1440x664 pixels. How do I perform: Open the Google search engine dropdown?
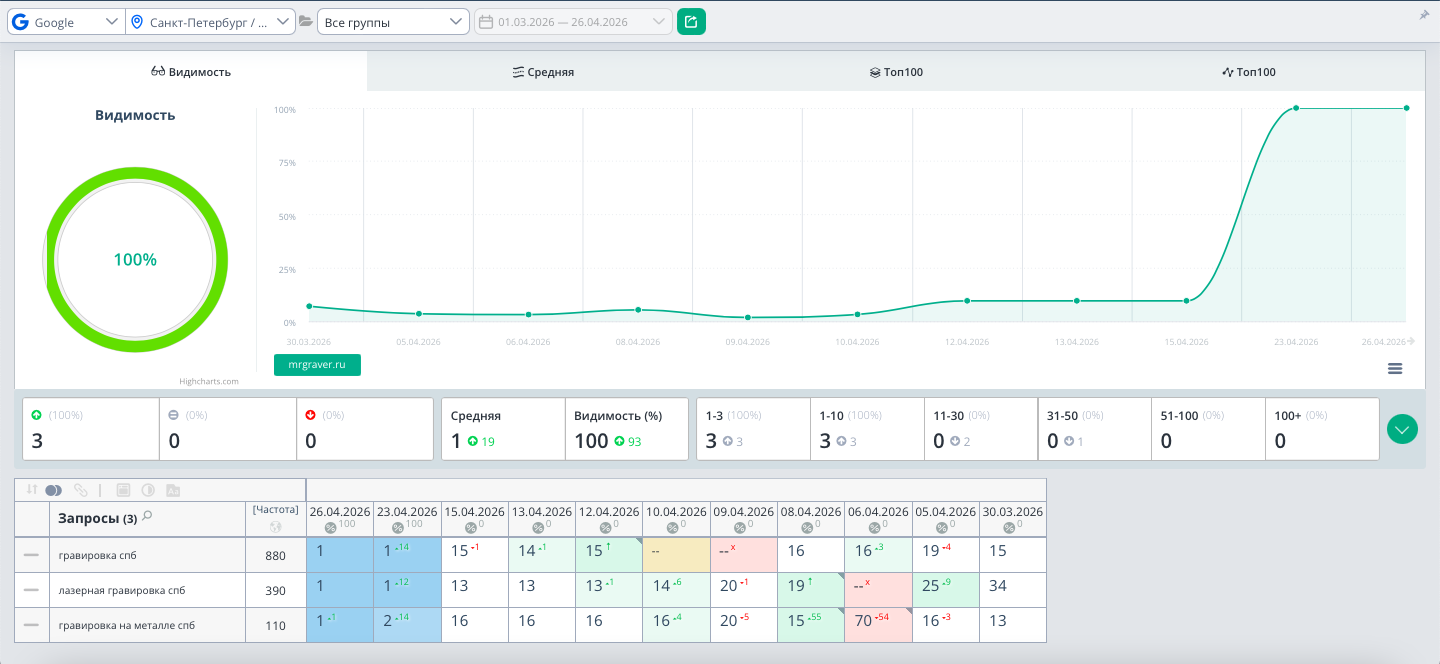pos(66,22)
